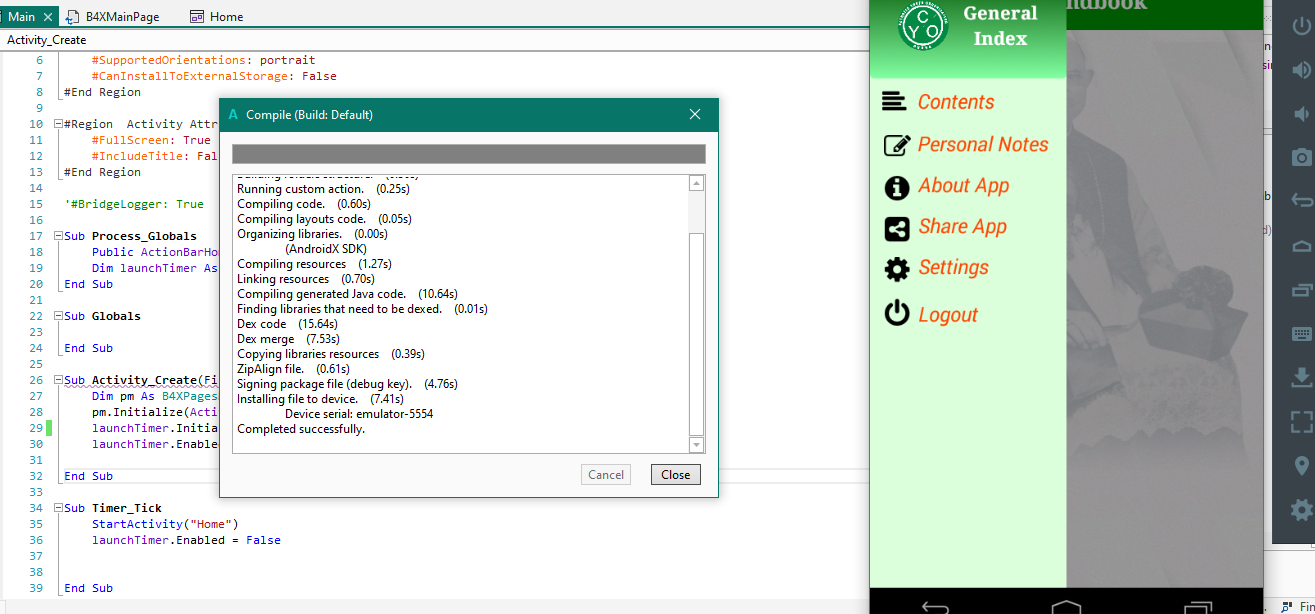Click emulator location pin icon
Screen dimensions: 1315x614
(1301, 465)
